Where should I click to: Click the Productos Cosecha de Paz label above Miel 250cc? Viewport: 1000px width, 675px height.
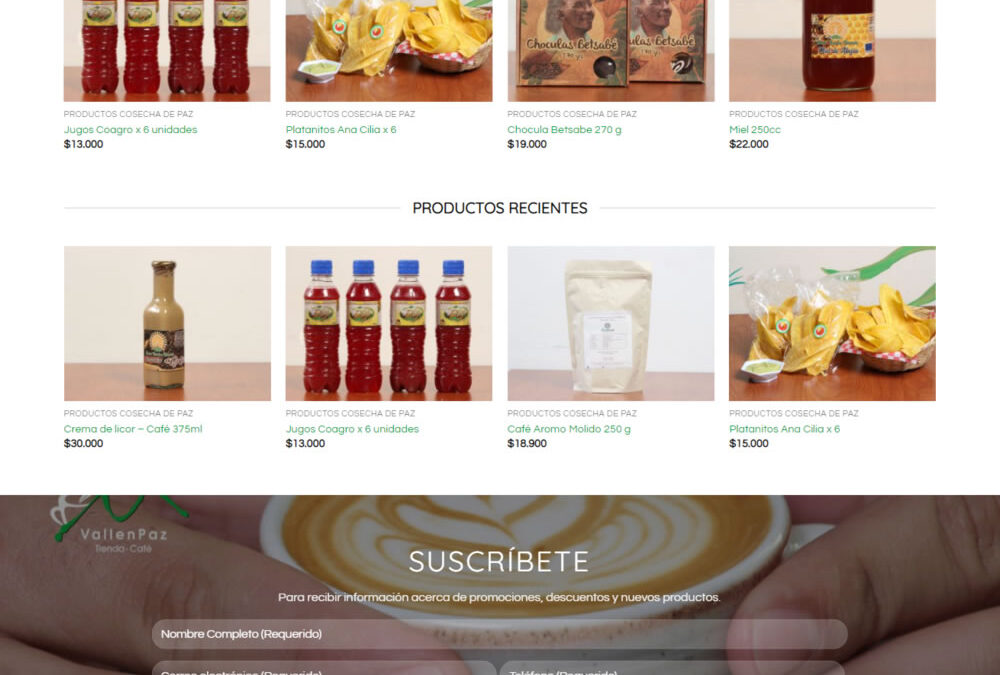(793, 114)
